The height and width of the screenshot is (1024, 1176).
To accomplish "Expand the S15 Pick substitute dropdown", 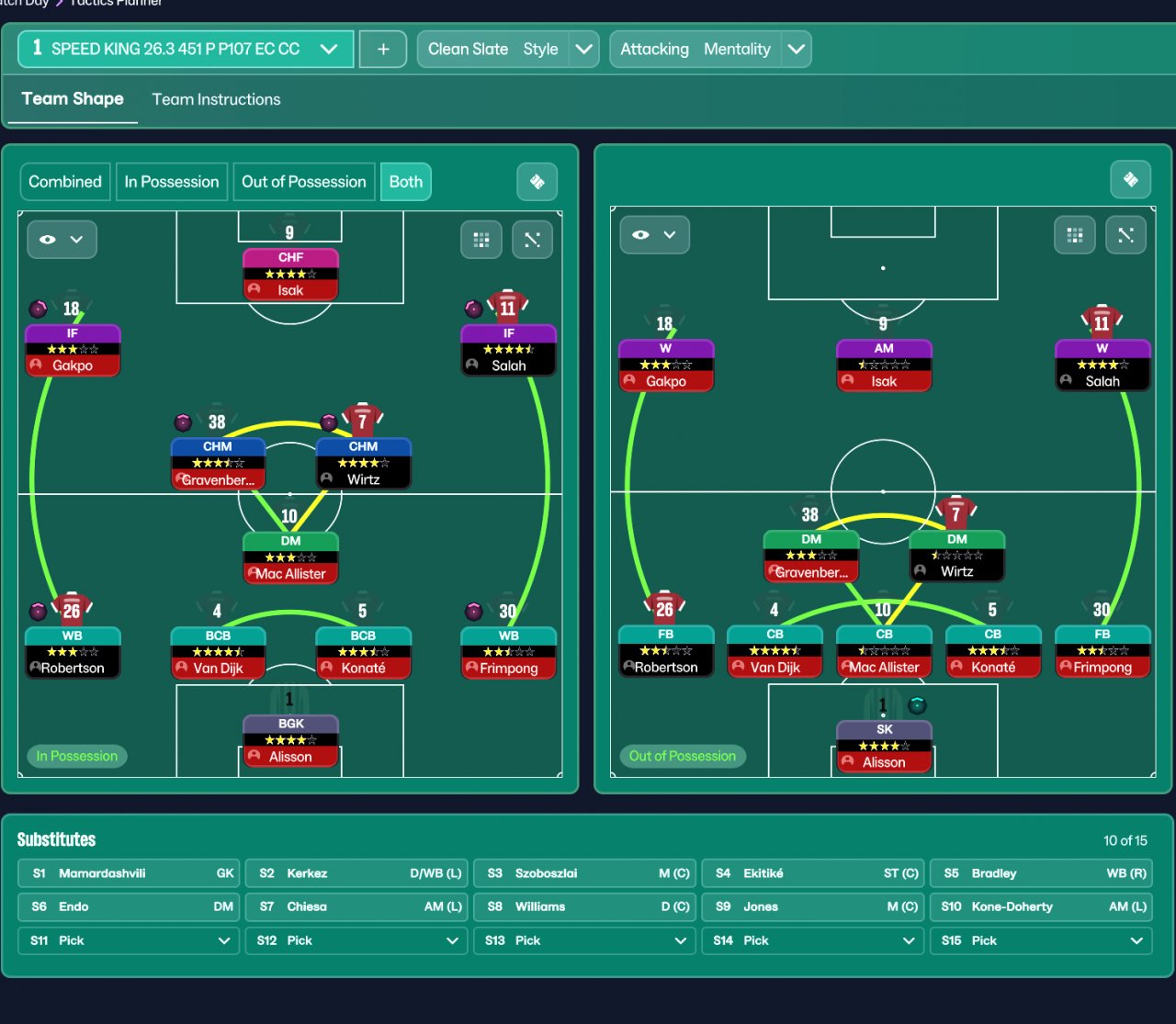I will click(1041, 940).
